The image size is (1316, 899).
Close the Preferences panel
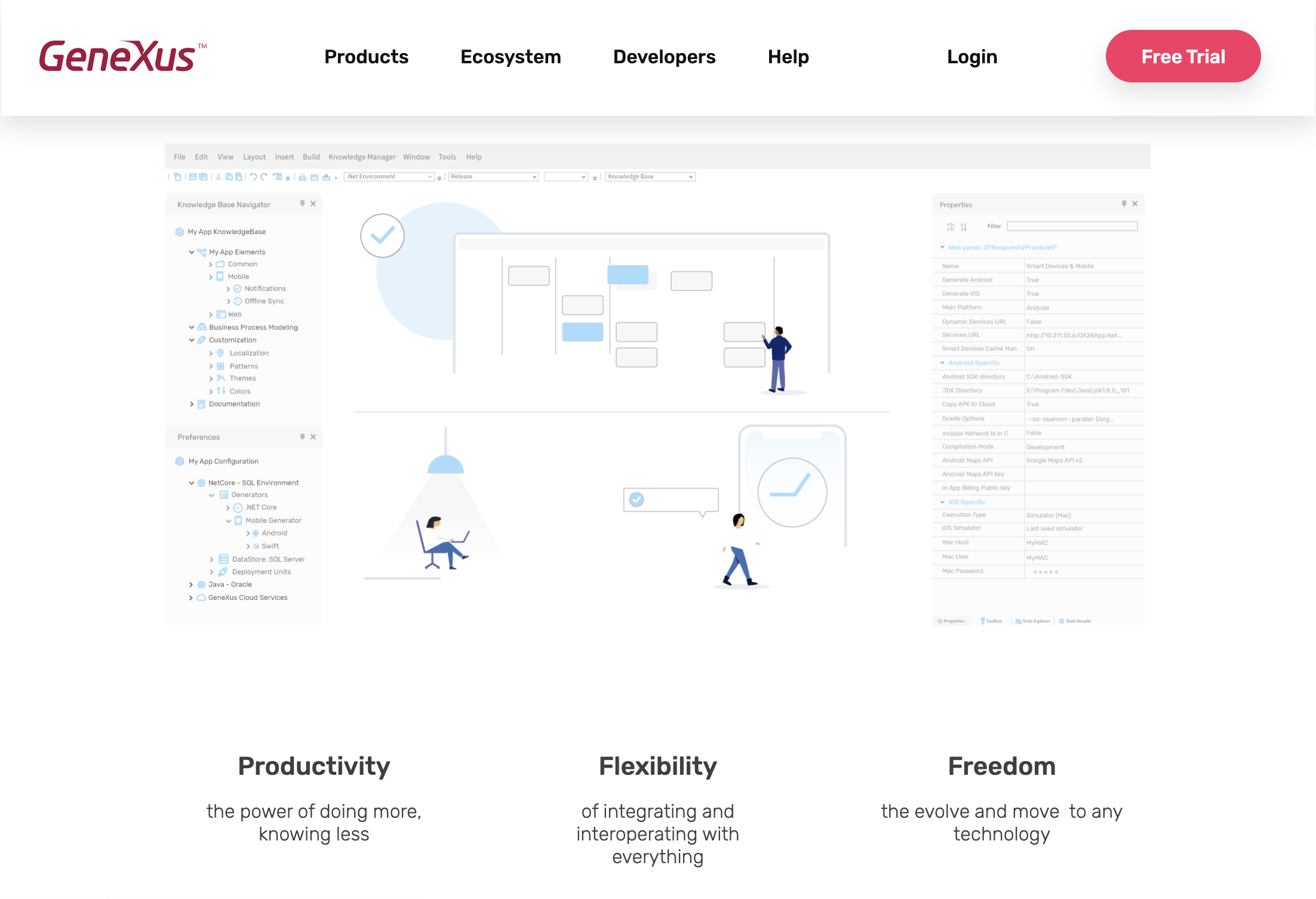pyautogui.click(x=313, y=437)
